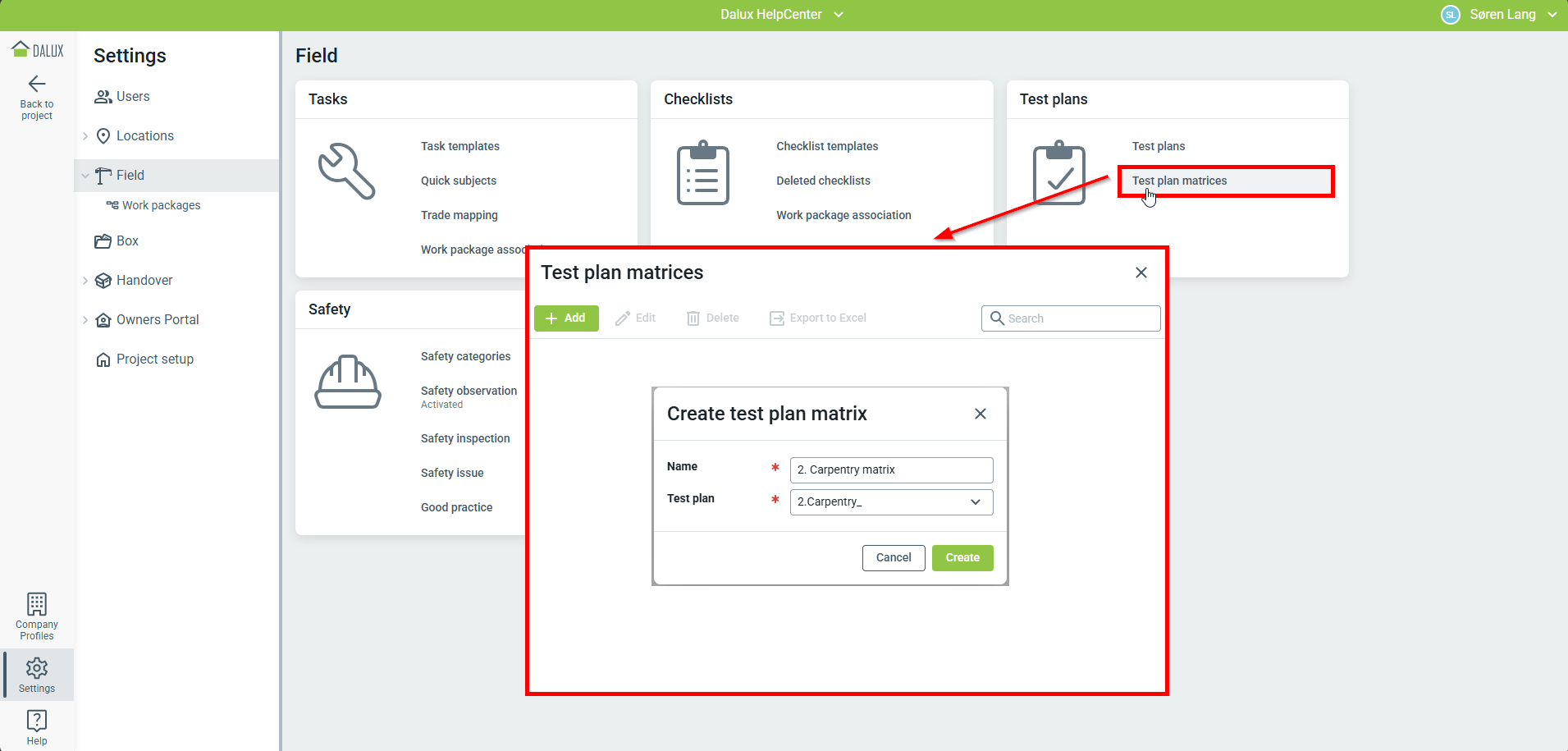Open the Task templates link
1568x751 pixels.
pos(459,146)
